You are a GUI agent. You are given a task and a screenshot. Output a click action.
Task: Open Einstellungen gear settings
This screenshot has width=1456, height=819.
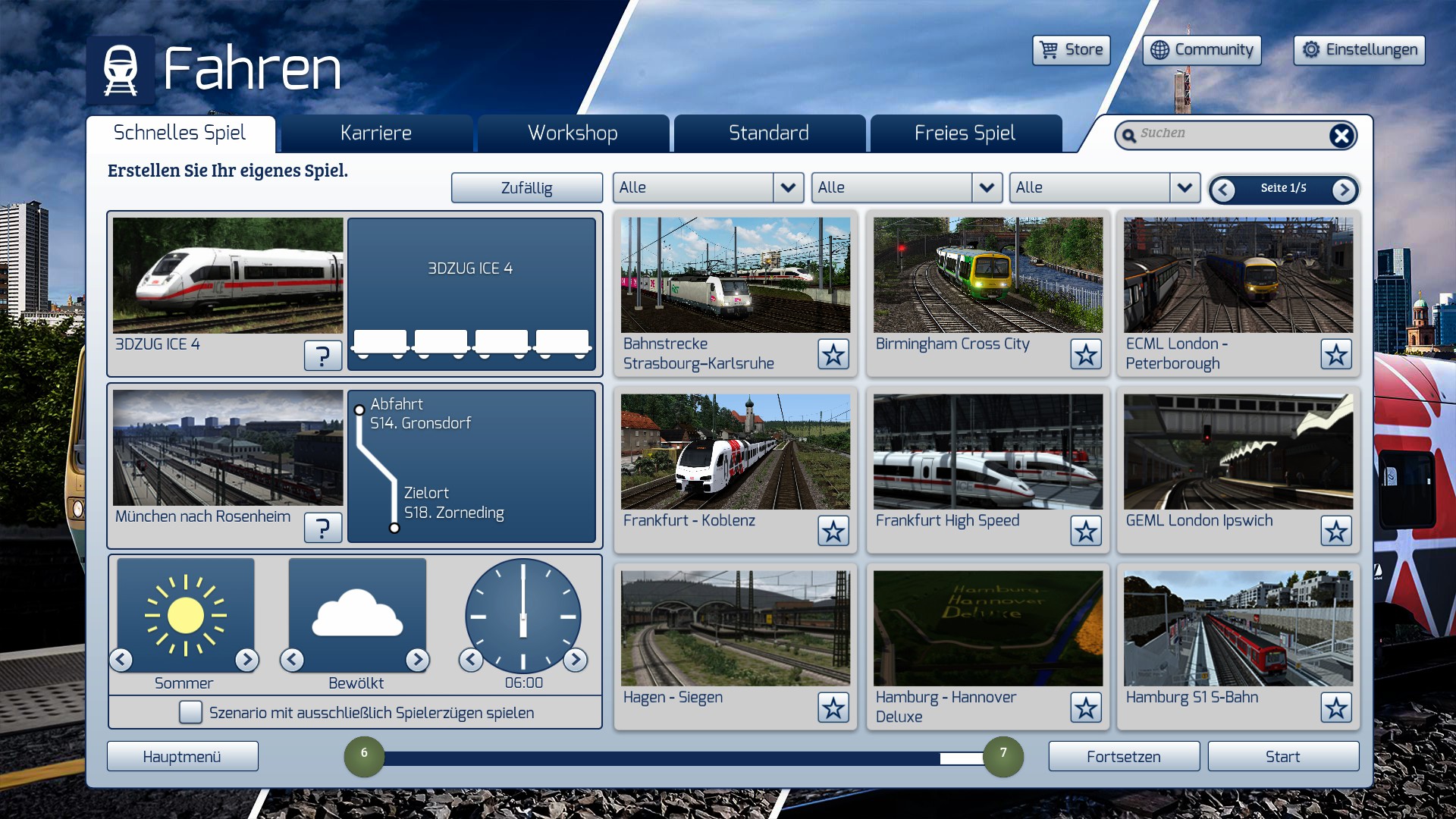(x=1359, y=50)
